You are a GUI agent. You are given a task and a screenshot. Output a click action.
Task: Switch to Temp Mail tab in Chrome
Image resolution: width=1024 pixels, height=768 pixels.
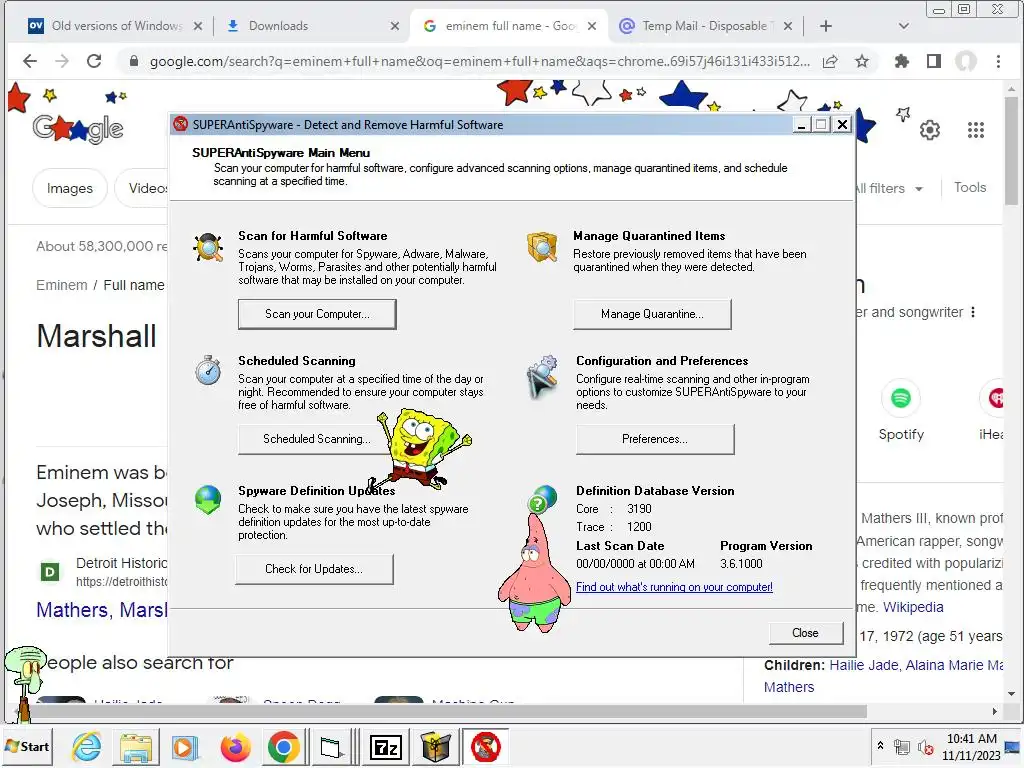click(x=704, y=26)
